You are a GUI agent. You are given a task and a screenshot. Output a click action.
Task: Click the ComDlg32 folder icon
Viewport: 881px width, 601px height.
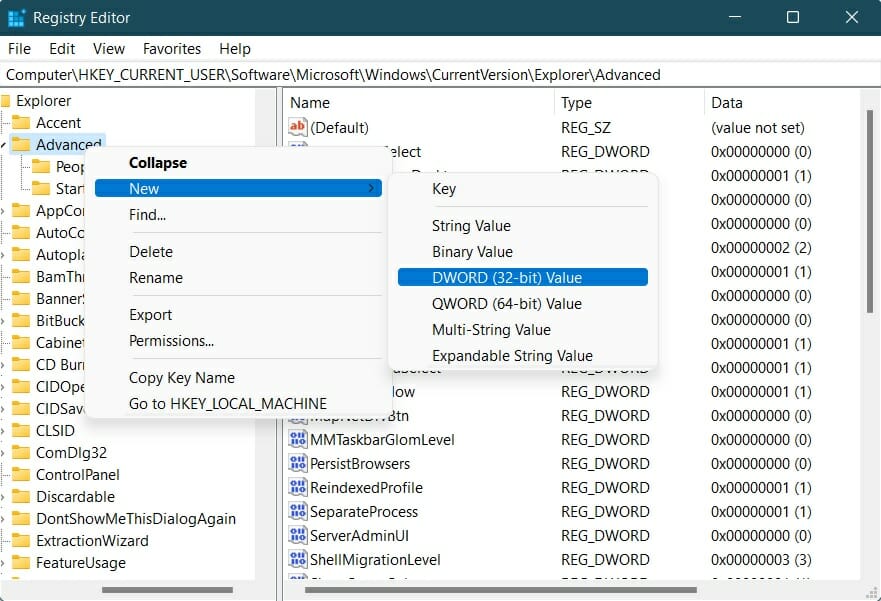point(21,452)
